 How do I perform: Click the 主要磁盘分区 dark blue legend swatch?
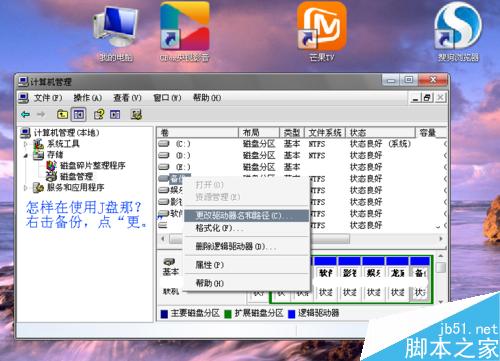click(x=164, y=314)
